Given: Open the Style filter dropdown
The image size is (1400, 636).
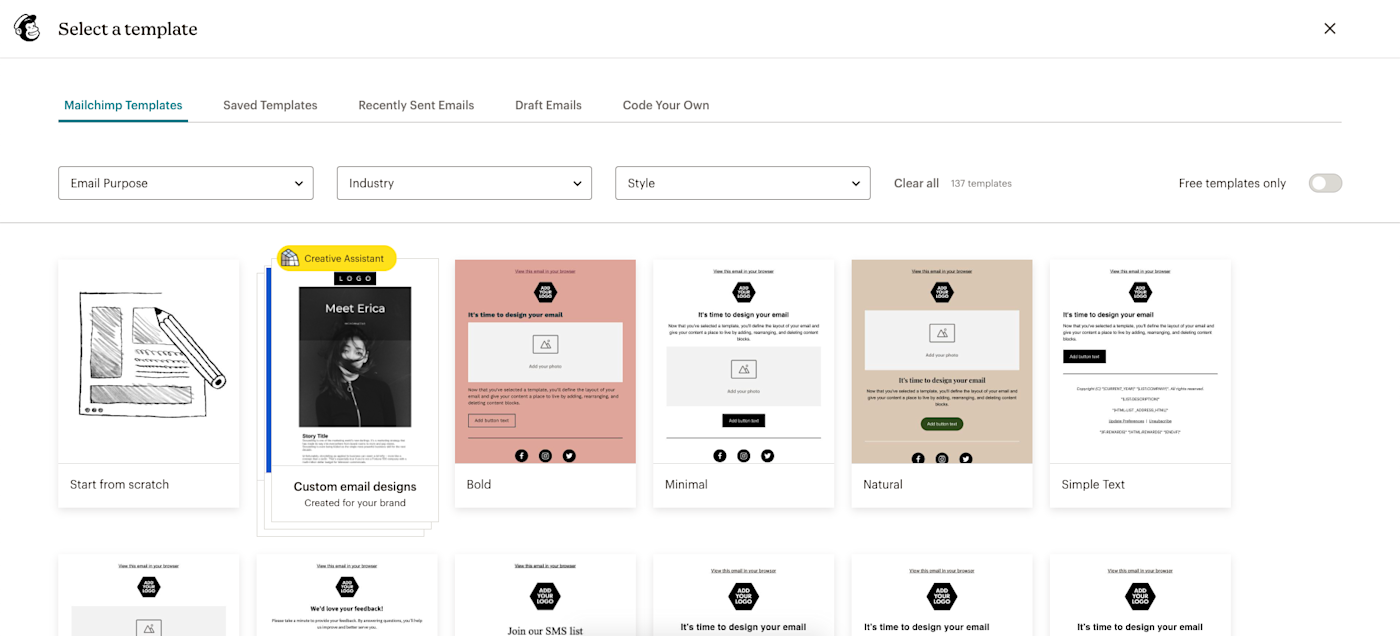Looking at the screenshot, I should pos(743,183).
